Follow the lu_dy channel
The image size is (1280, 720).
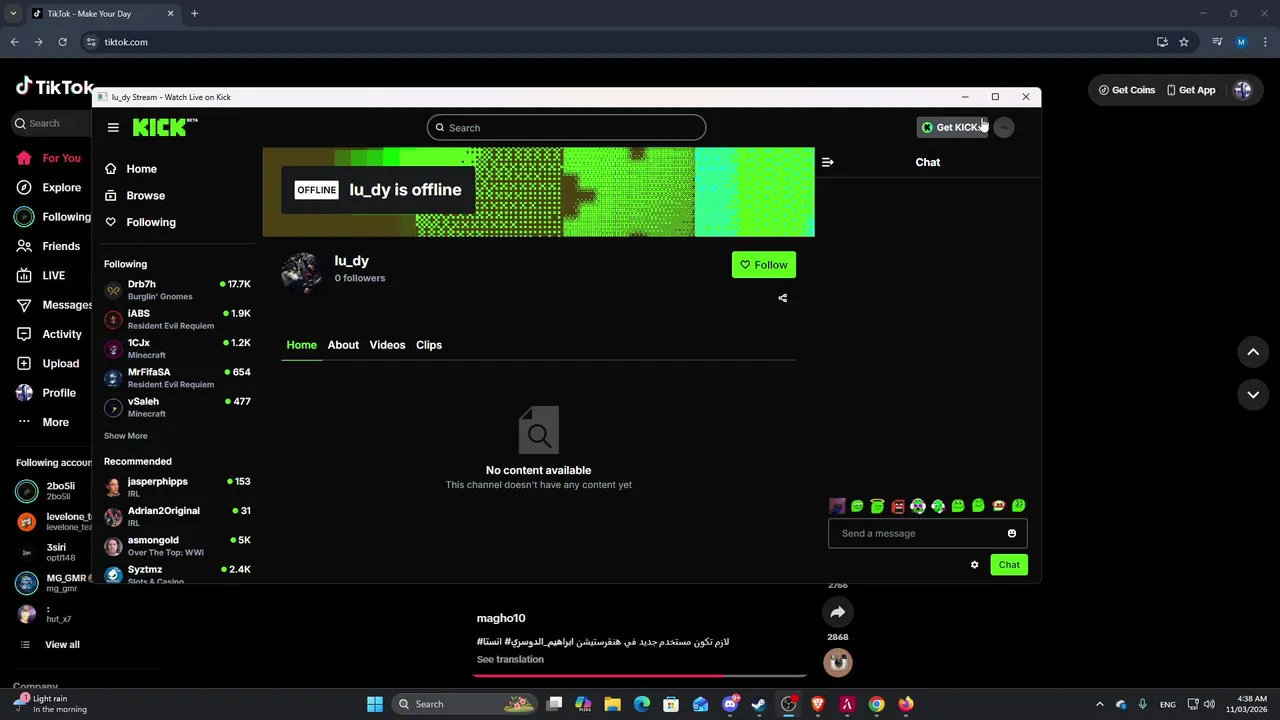(x=764, y=265)
